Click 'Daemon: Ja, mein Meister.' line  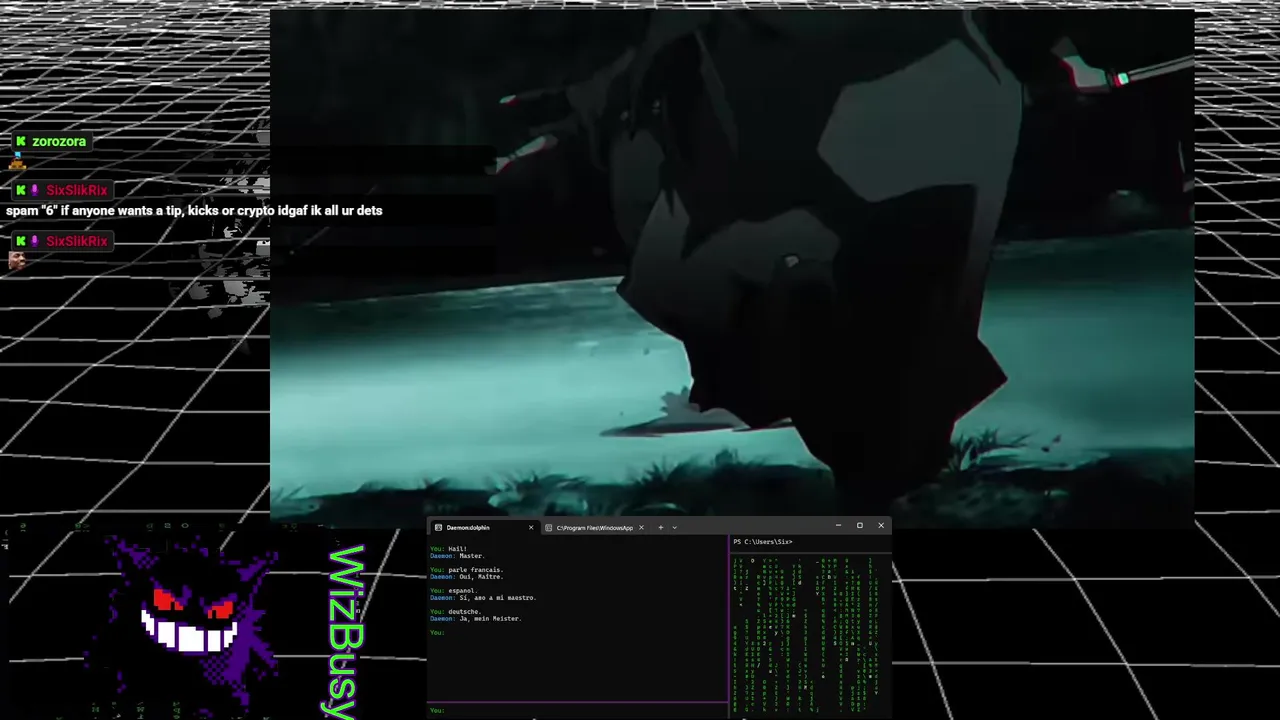[476, 619]
